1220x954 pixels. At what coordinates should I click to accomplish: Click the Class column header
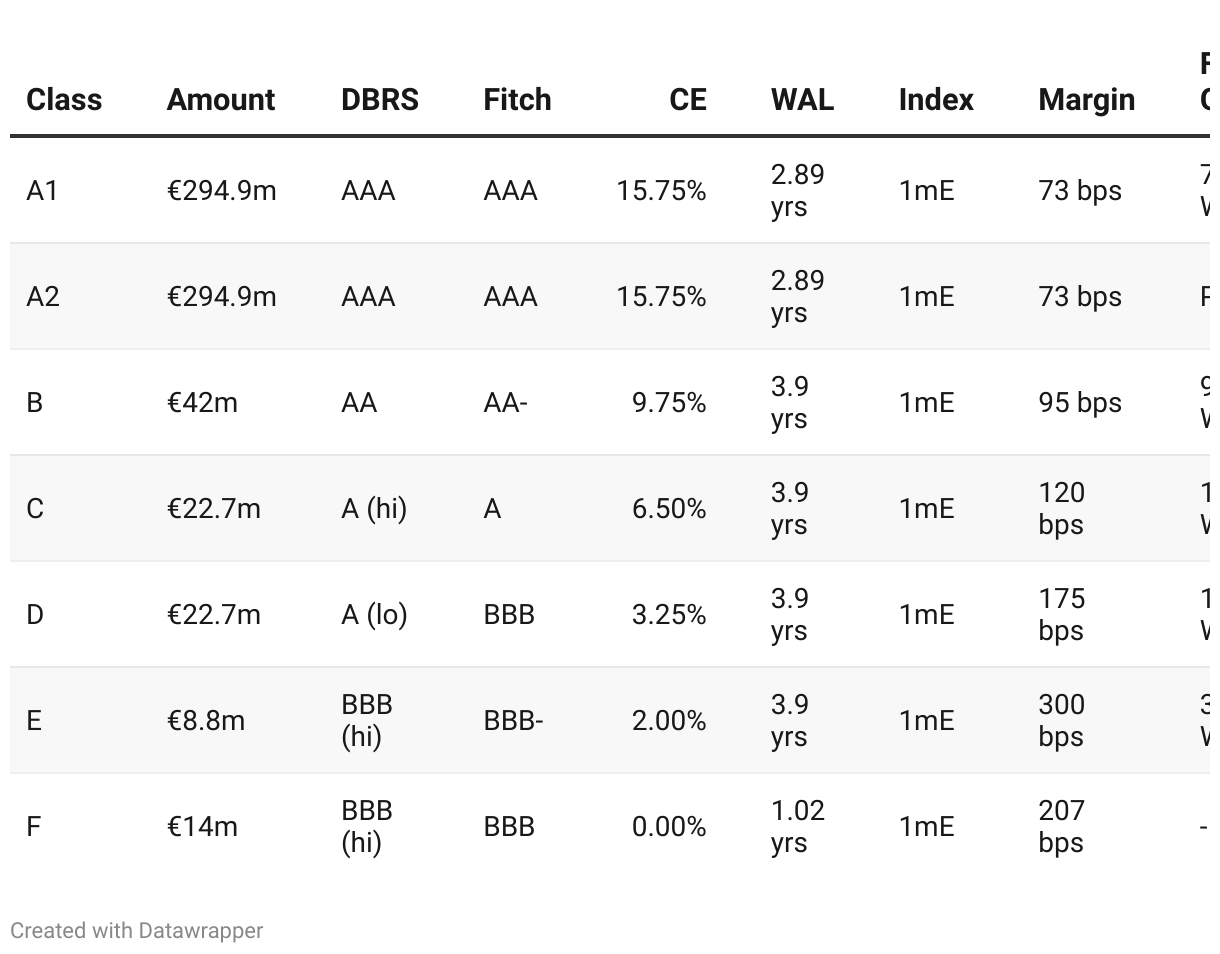[64, 100]
